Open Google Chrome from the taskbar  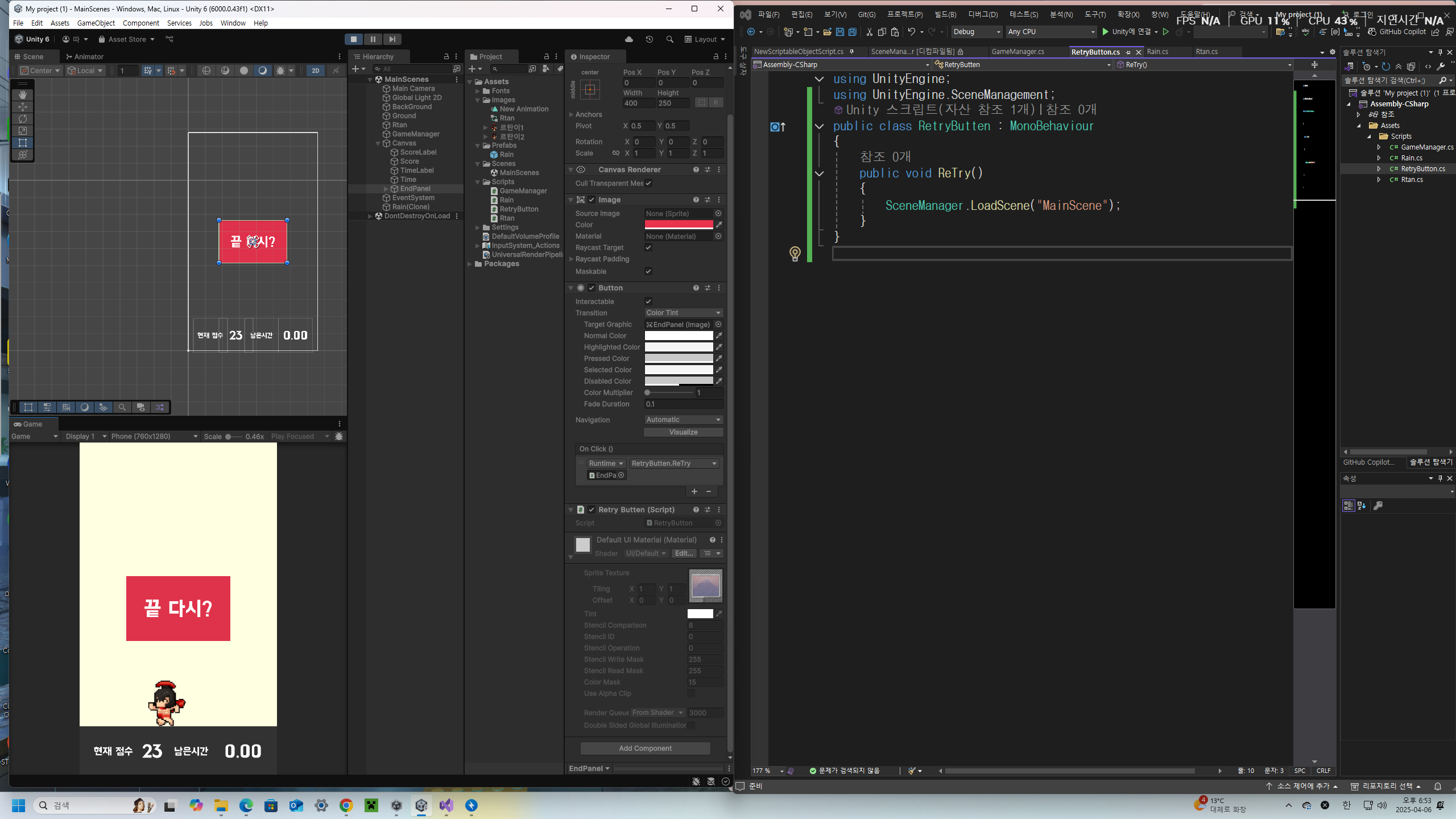coord(346,805)
